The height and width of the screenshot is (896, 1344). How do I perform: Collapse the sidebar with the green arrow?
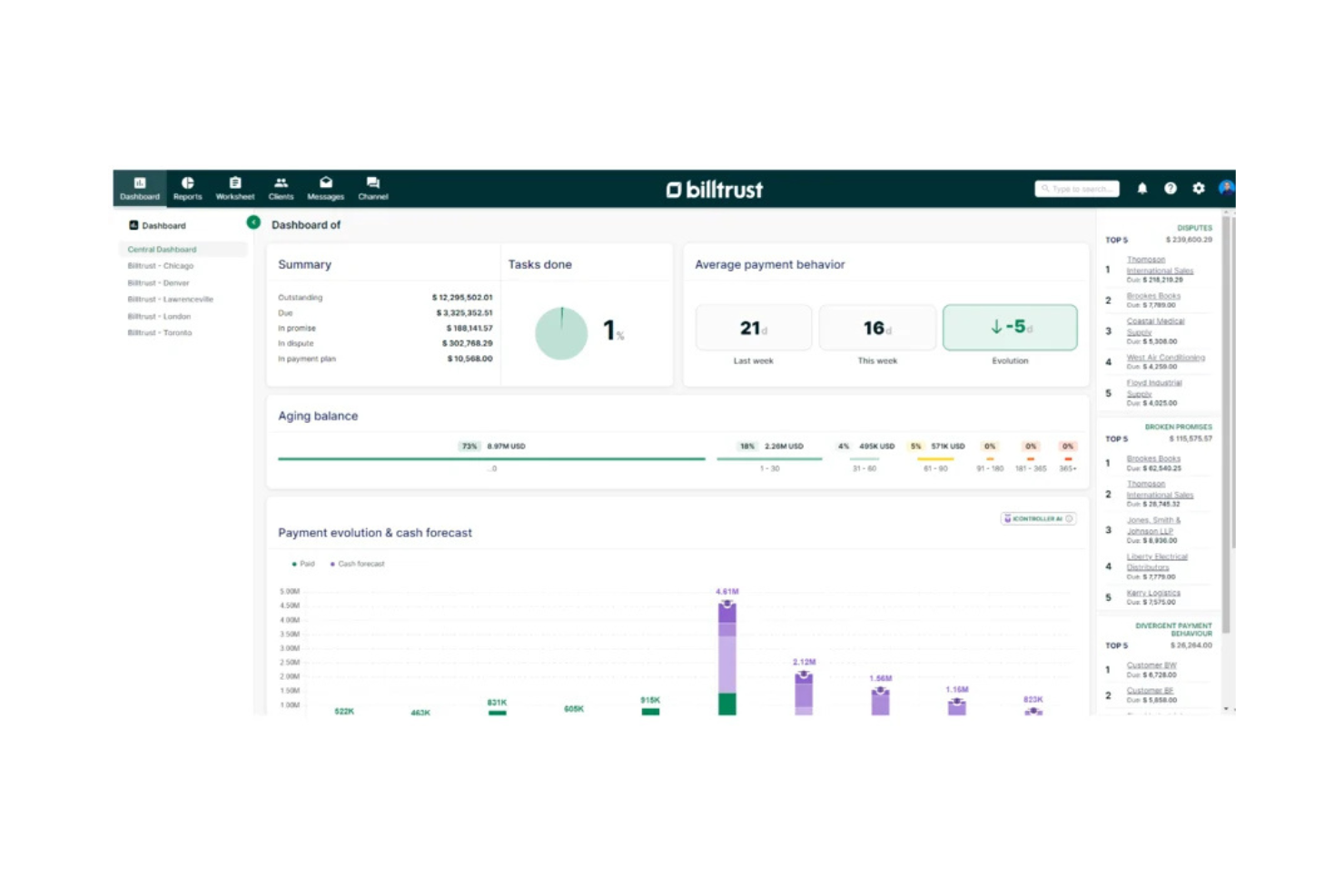point(253,222)
